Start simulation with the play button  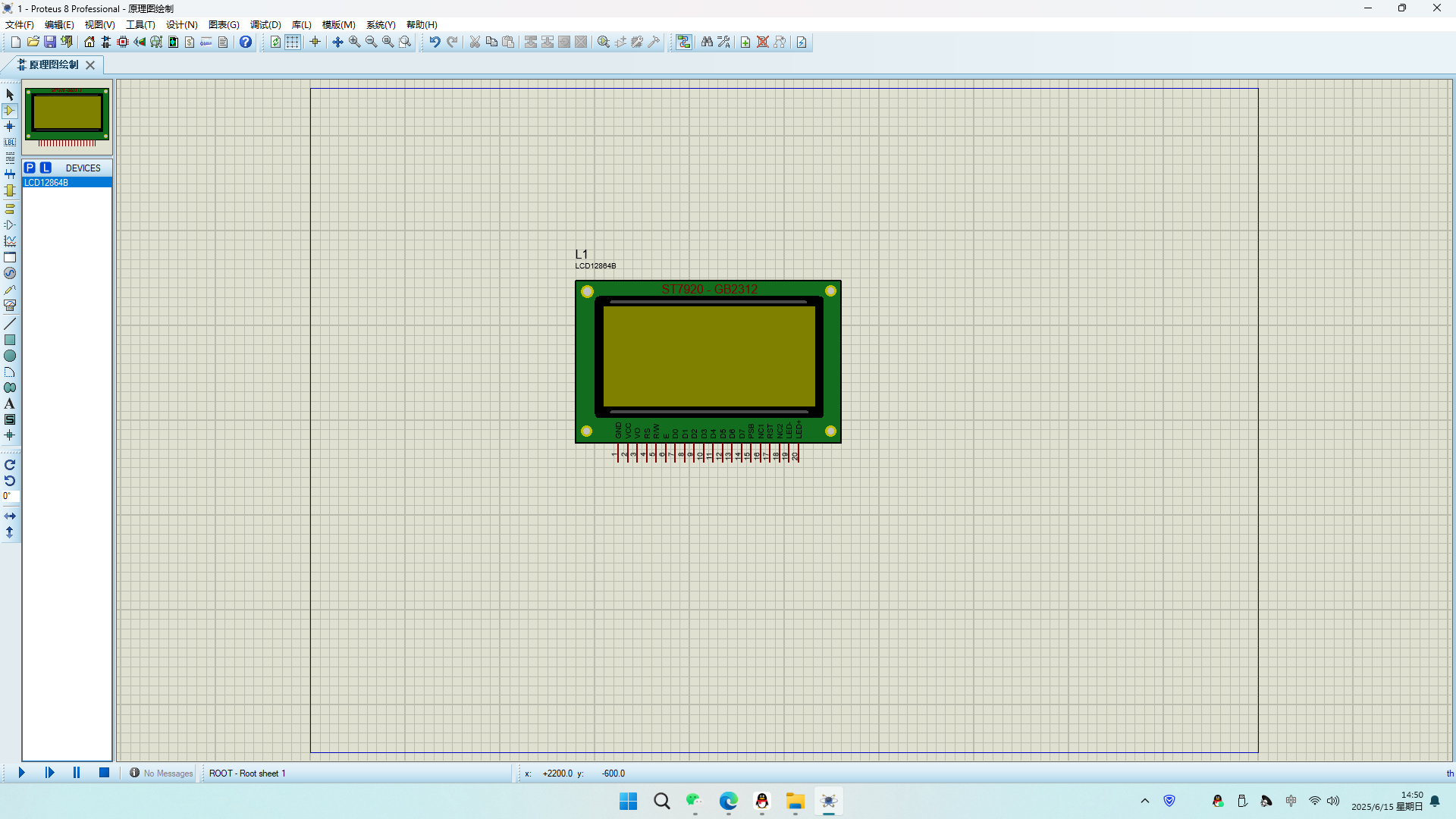click(x=21, y=773)
